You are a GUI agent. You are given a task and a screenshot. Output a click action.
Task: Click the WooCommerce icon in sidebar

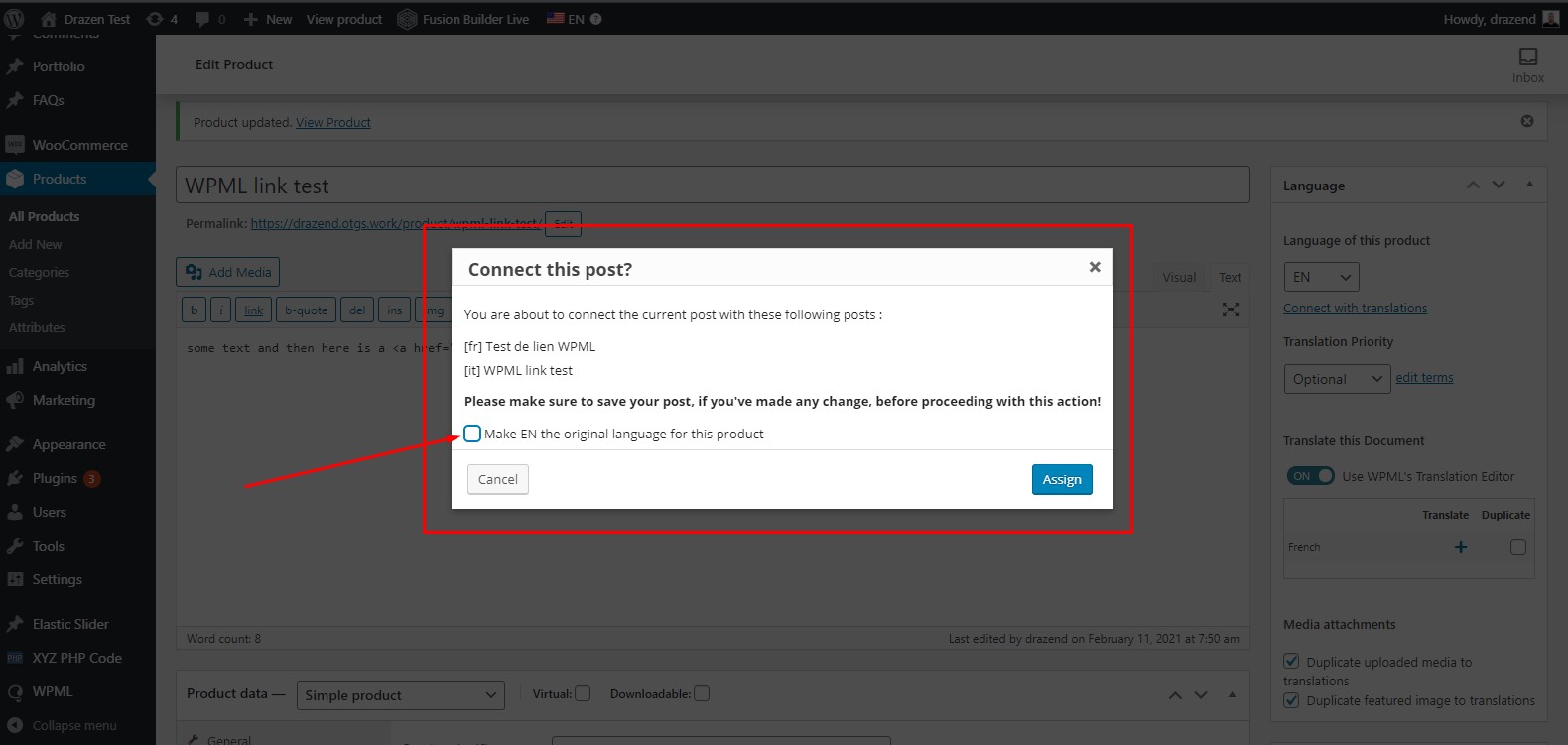click(15, 145)
